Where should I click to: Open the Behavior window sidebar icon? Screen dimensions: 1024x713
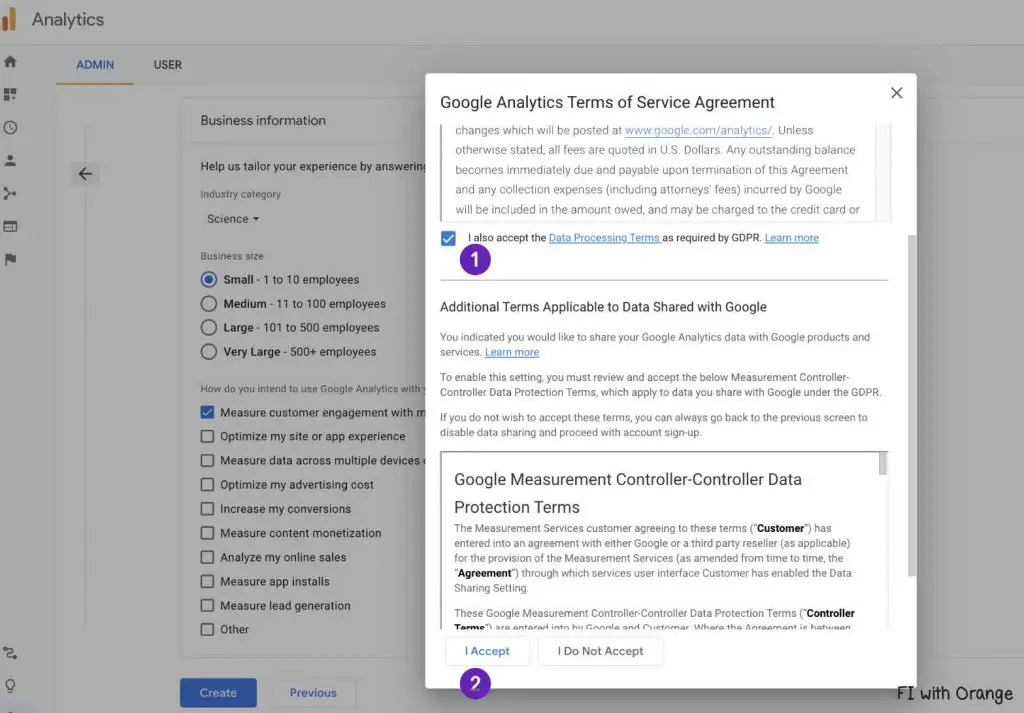pos(10,227)
